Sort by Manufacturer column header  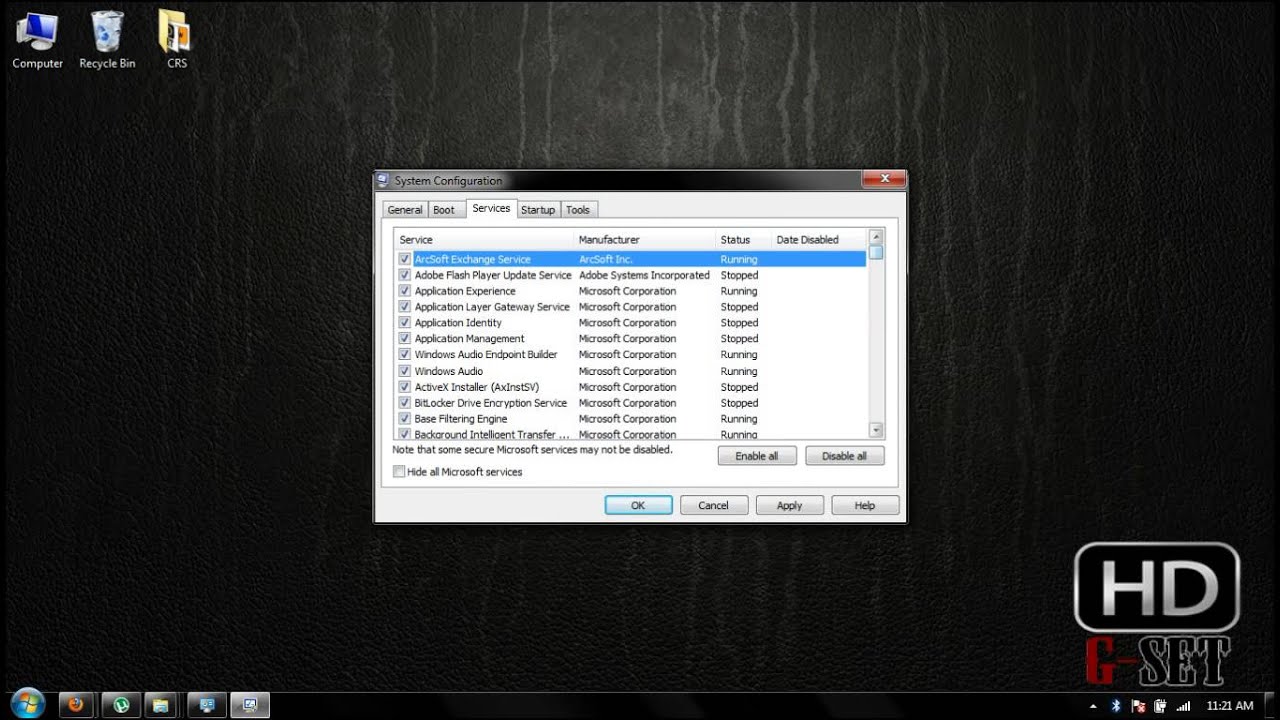tap(645, 240)
